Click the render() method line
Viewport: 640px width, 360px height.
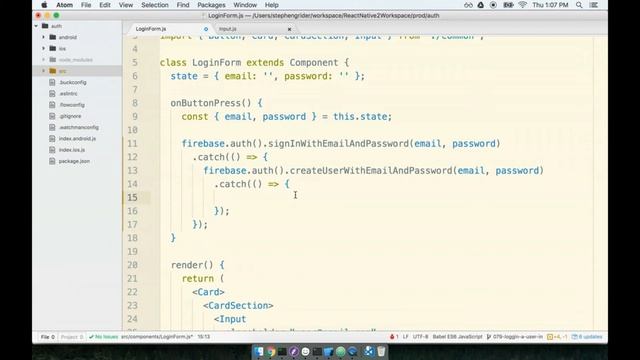coord(198,265)
